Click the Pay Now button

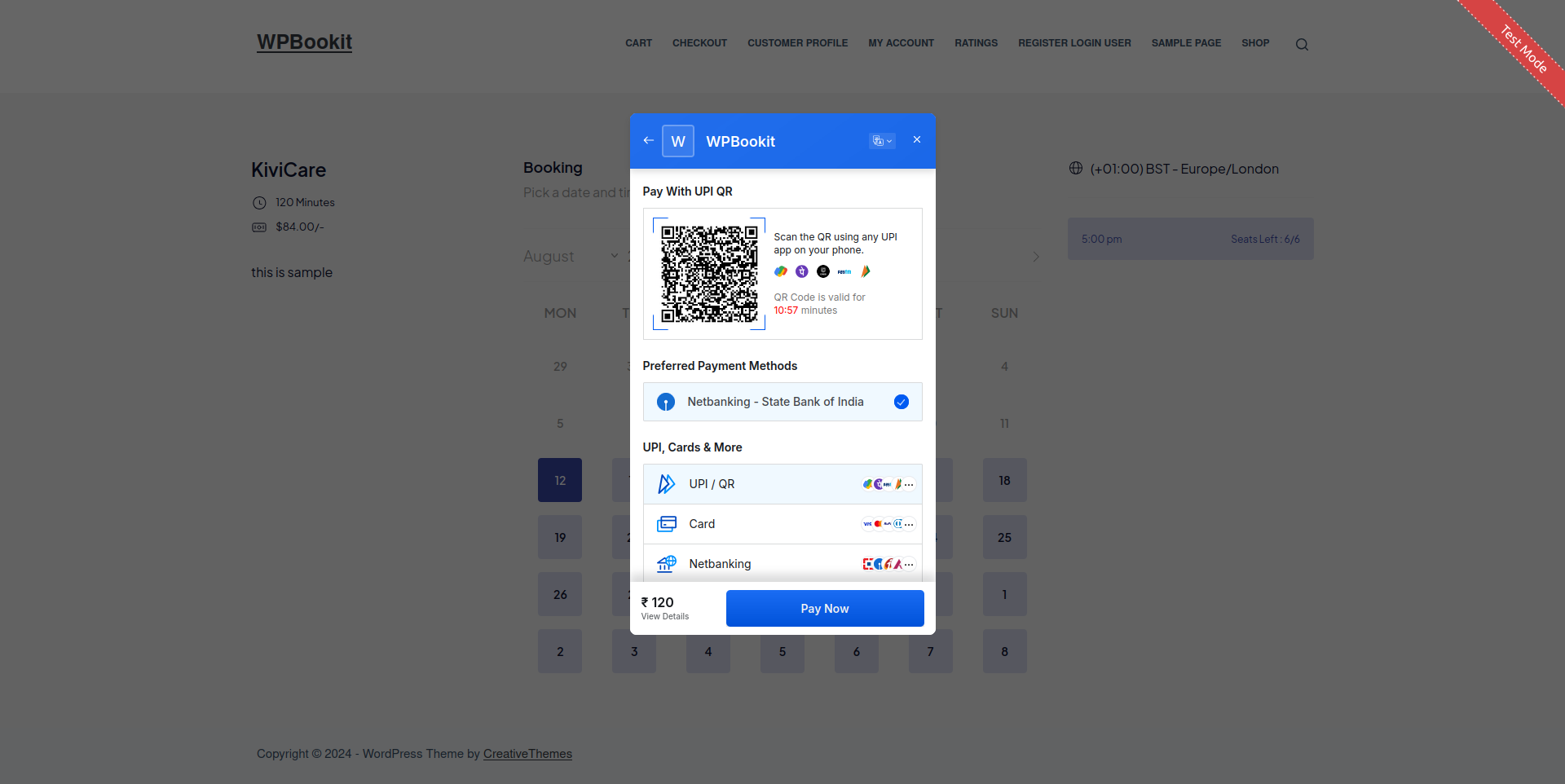tap(825, 609)
